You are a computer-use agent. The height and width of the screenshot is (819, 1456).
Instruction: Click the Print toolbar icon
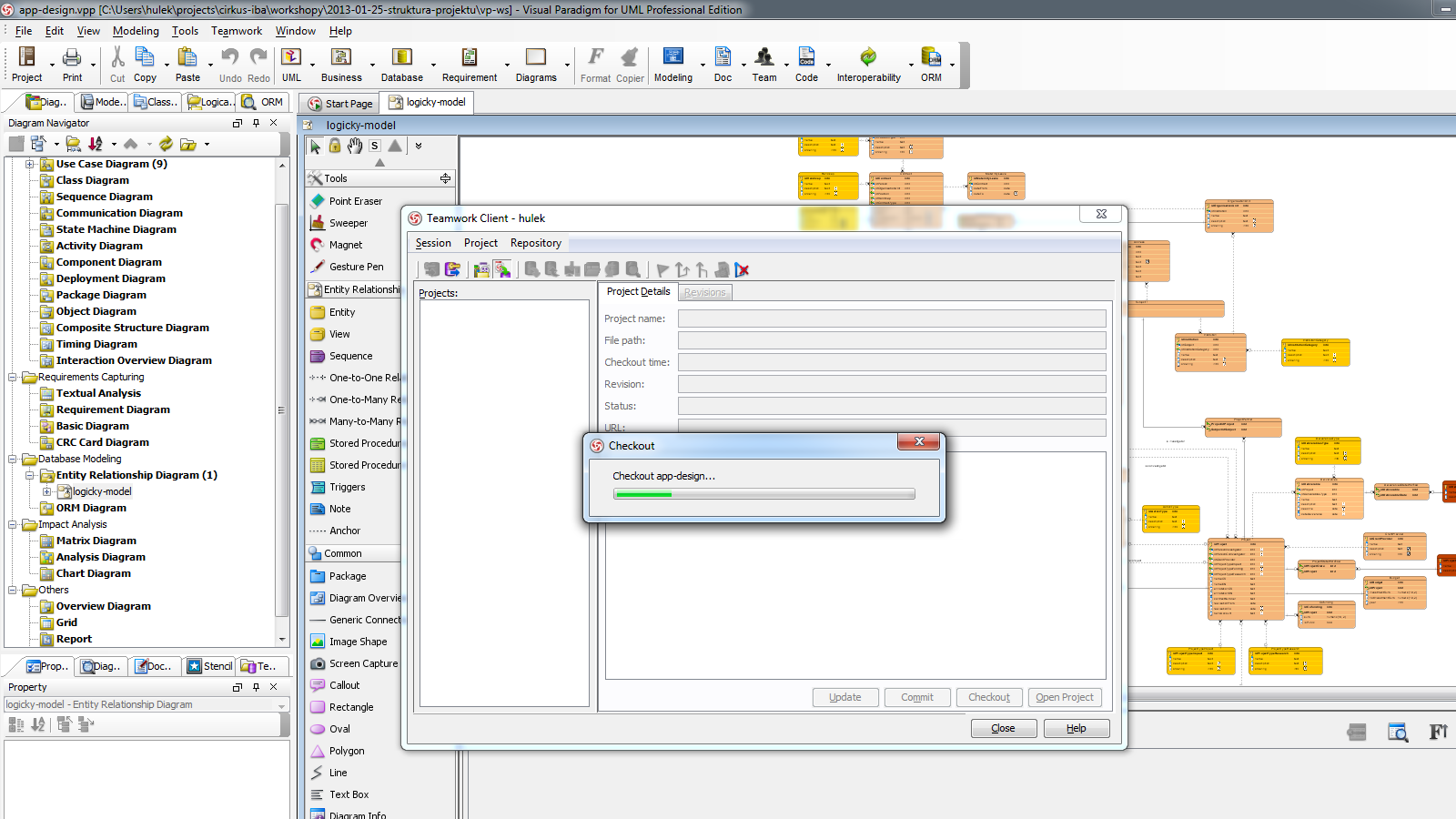(72, 64)
